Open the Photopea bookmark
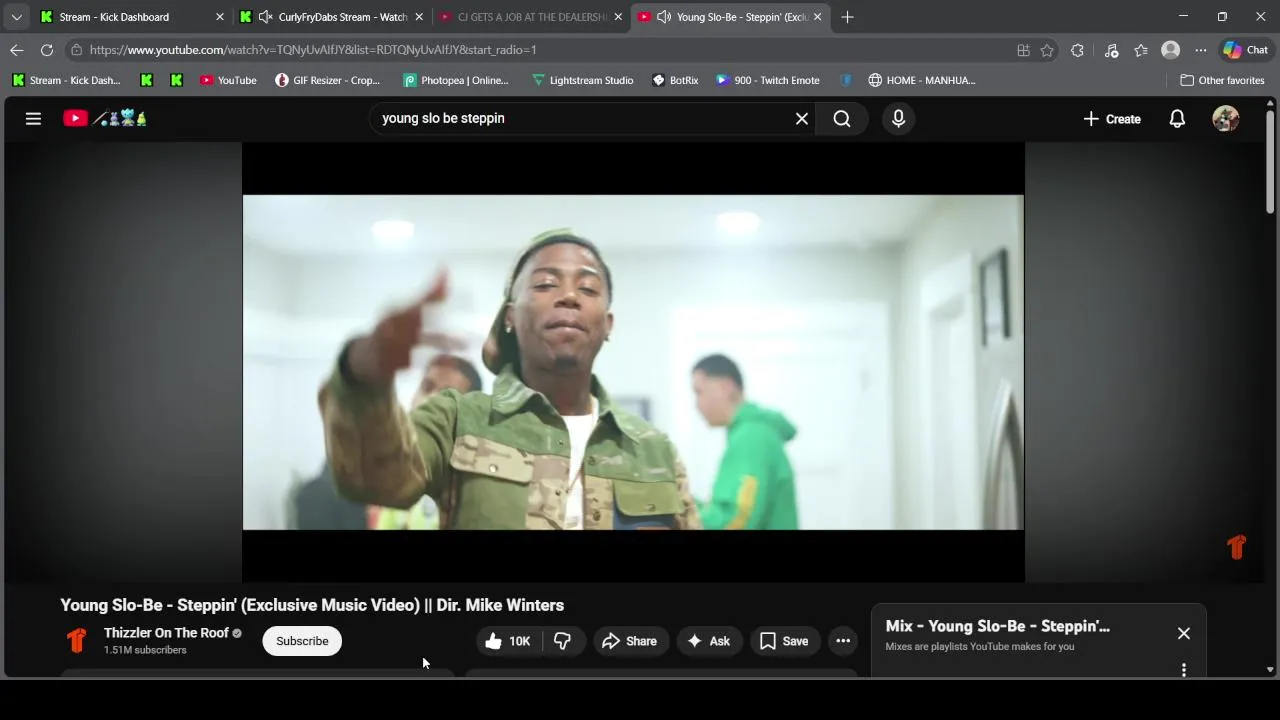Screen dimensions: 1280x720 point(456,80)
